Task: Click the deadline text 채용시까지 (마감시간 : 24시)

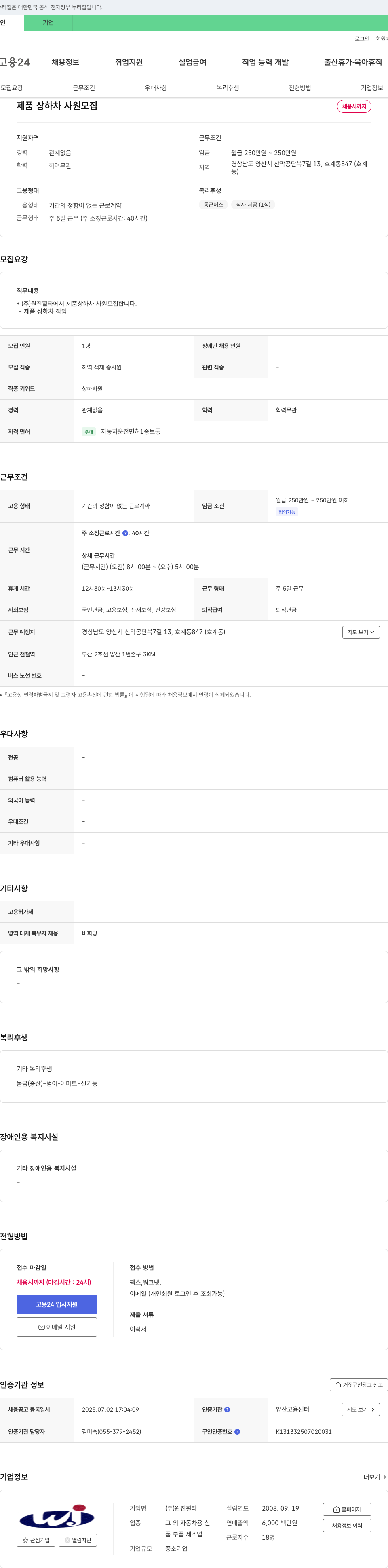Action: click(53, 1282)
